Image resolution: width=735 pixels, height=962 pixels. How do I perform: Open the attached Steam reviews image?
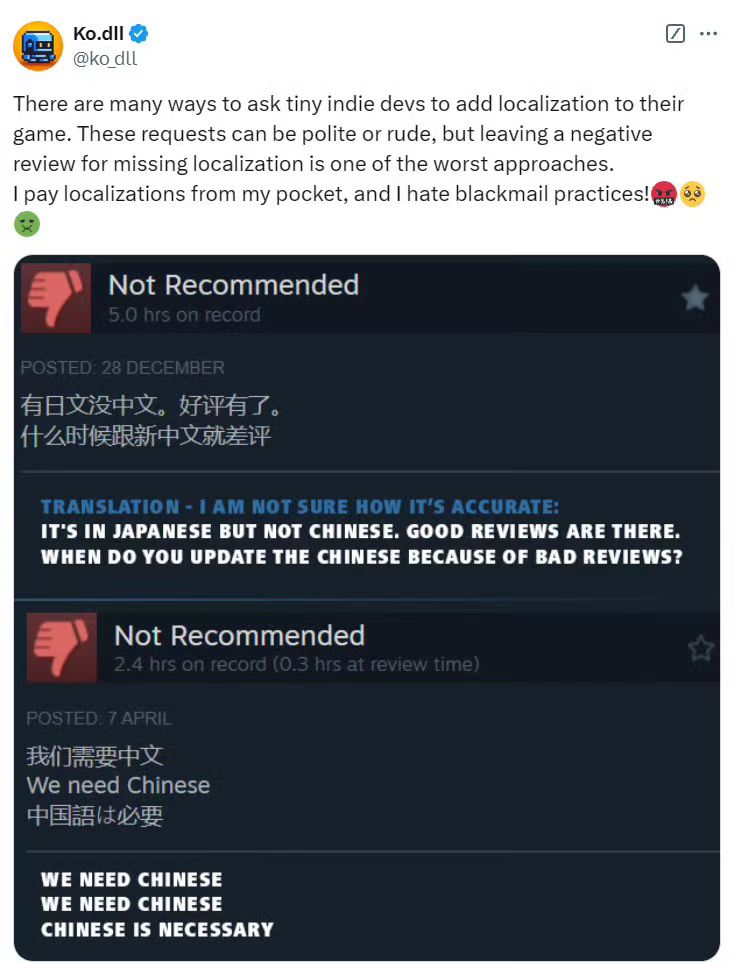pos(367,607)
